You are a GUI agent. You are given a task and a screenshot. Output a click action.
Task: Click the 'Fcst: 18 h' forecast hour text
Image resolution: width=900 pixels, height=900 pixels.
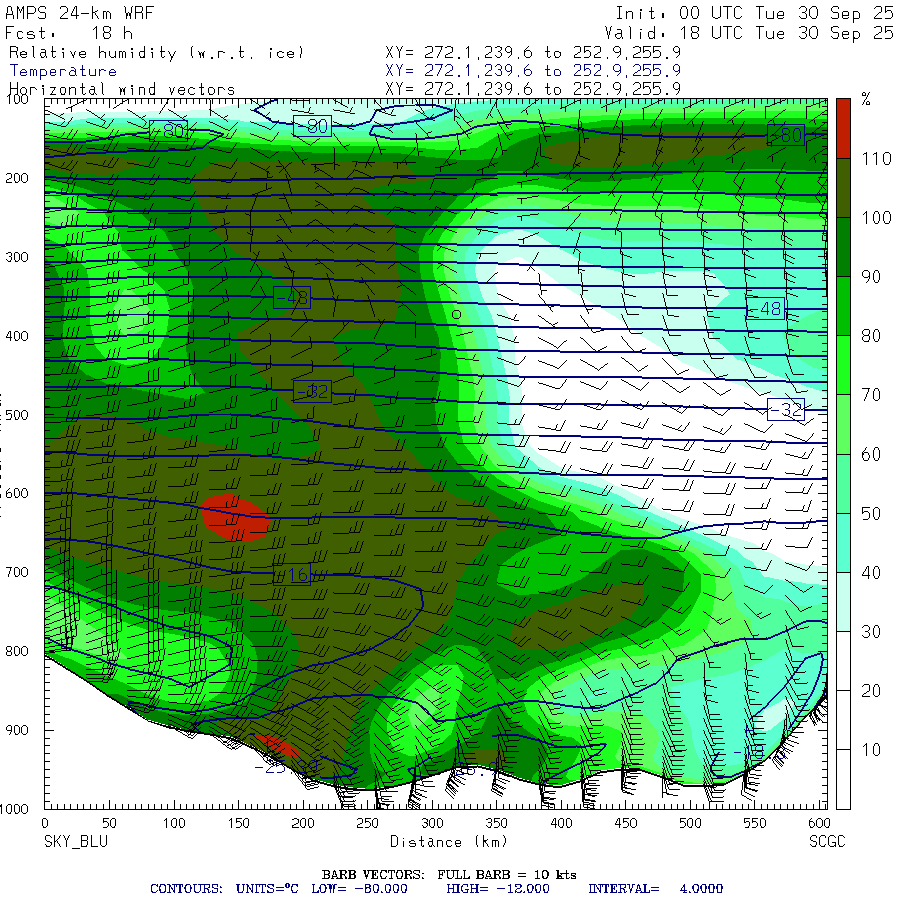tap(69, 33)
